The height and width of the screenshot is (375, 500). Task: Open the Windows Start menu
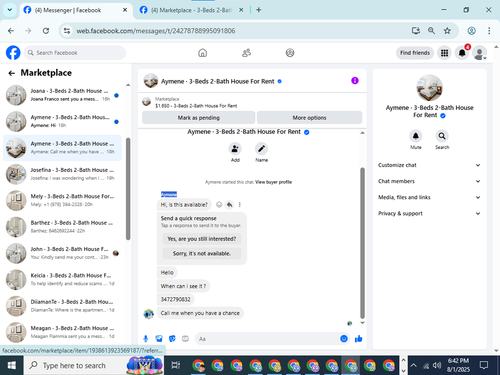click(x=12, y=365)
